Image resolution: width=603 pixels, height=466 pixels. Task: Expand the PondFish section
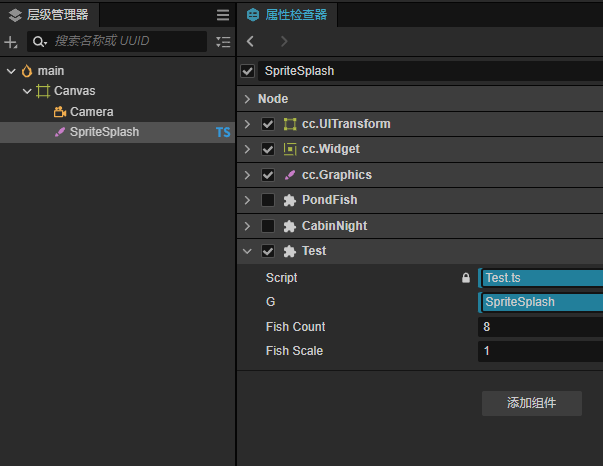coord(247,200)
